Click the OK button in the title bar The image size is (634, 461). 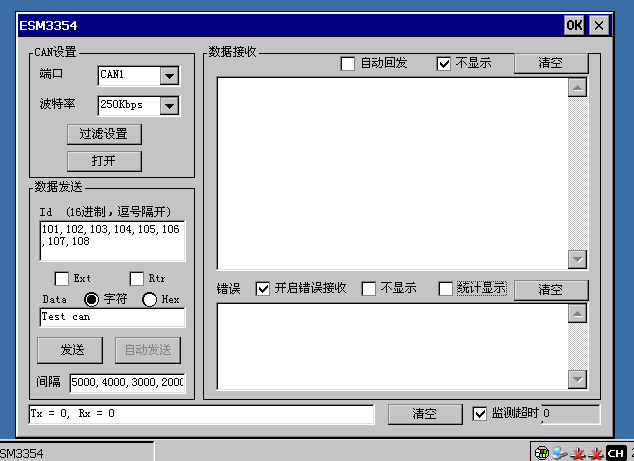point(574,25)
